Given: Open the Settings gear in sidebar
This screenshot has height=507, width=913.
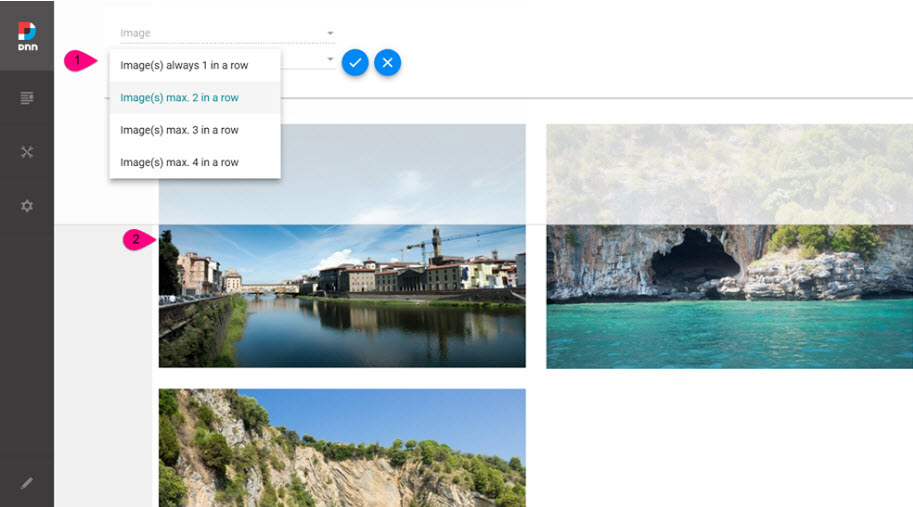Looking at the screenshot, I should click(x=27, y=206).
